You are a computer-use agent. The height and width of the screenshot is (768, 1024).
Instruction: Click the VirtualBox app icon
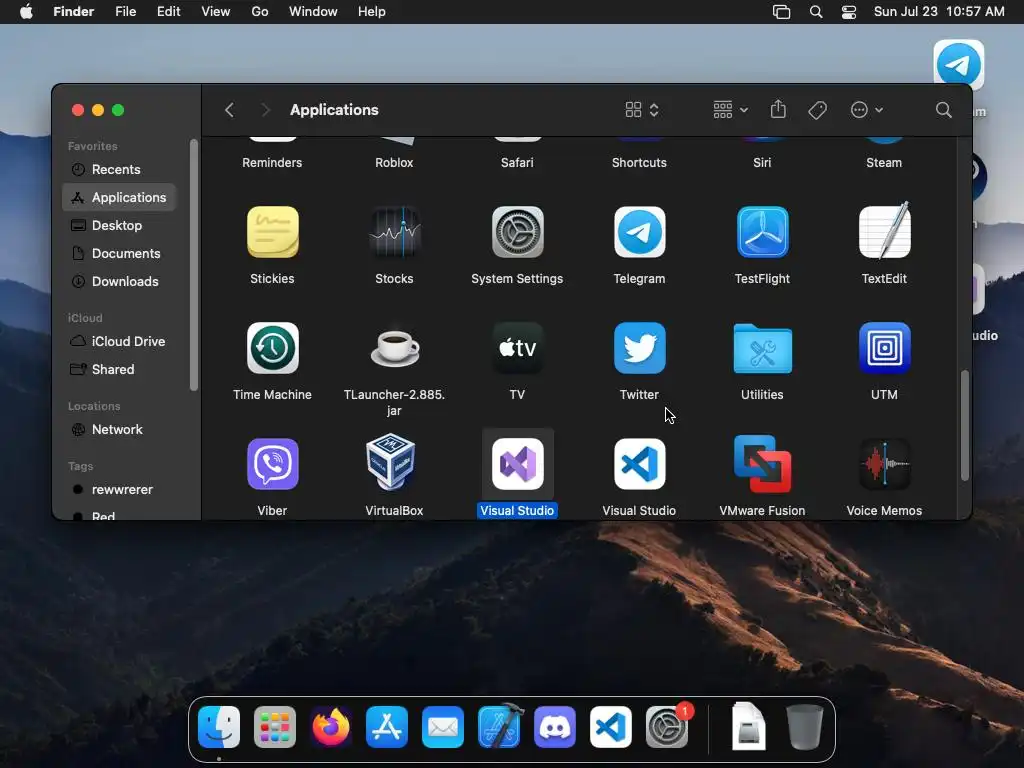391,462
